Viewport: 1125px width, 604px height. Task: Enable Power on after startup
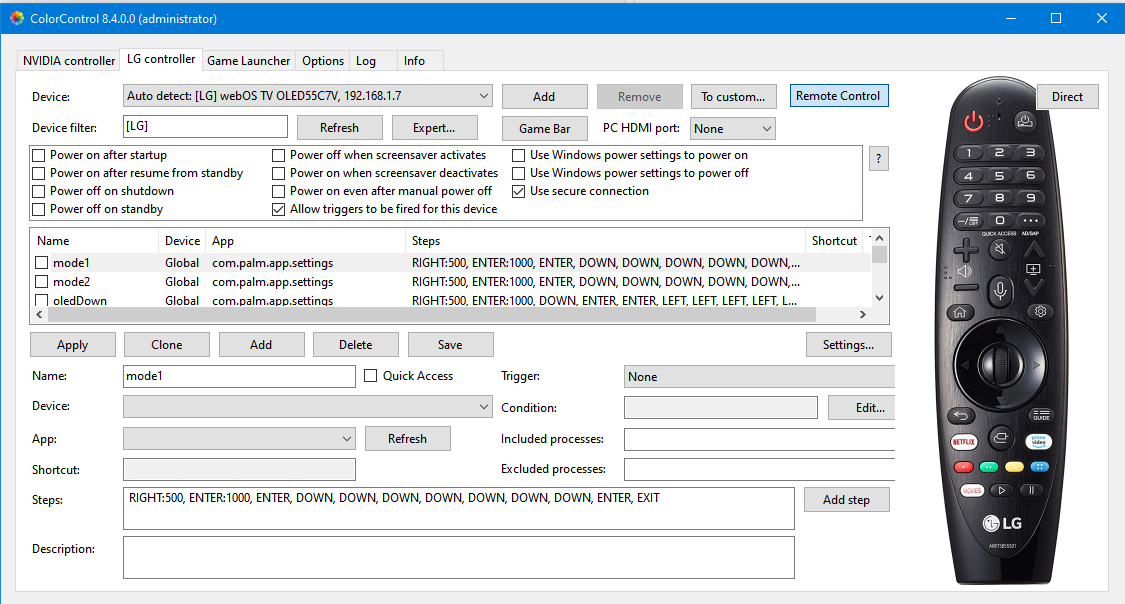click(x=39, y=155)
